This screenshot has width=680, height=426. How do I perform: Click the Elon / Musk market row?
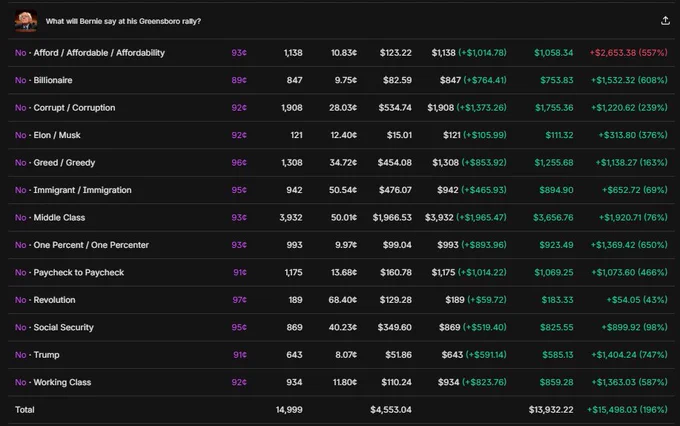[x=341, y=135]
